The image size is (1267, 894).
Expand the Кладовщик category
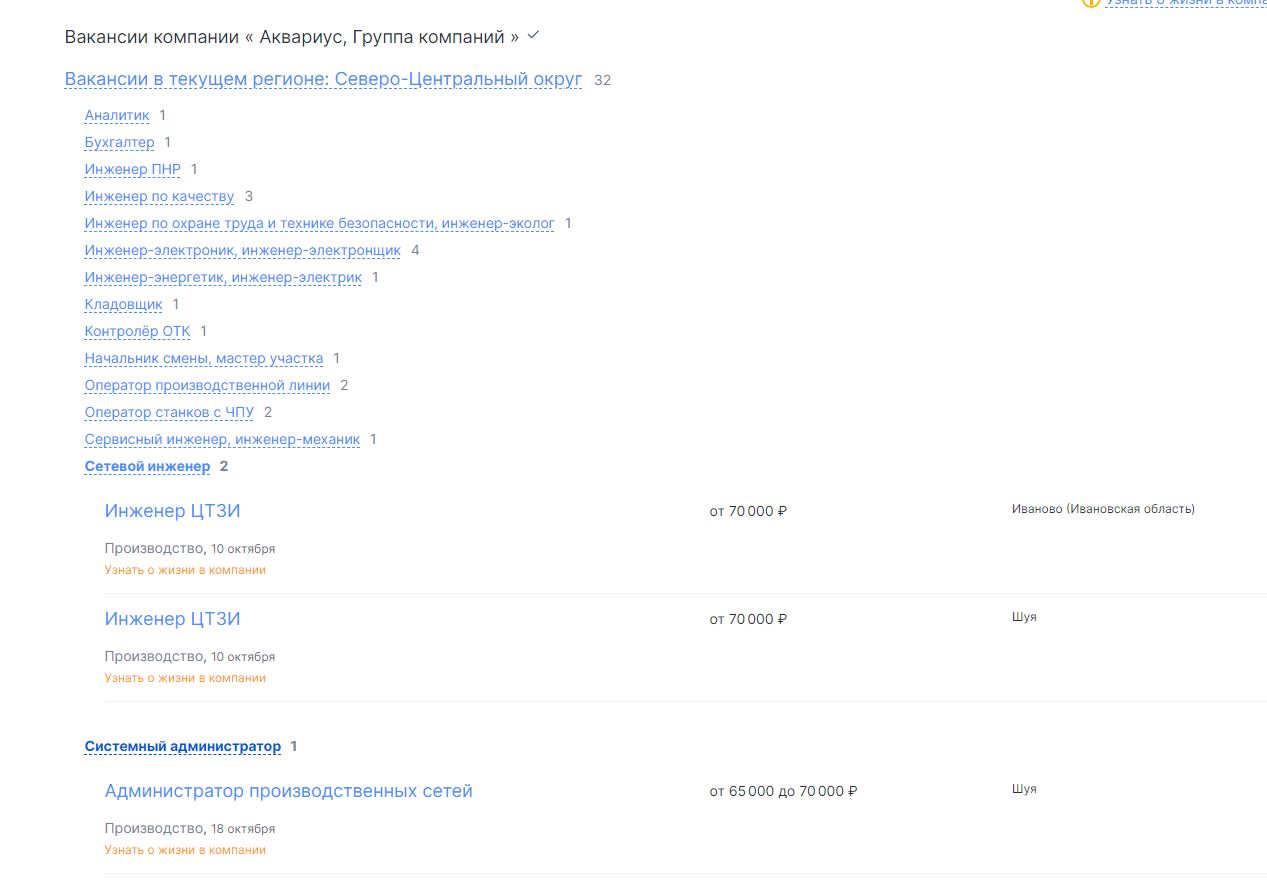click(x=123, y=305)
